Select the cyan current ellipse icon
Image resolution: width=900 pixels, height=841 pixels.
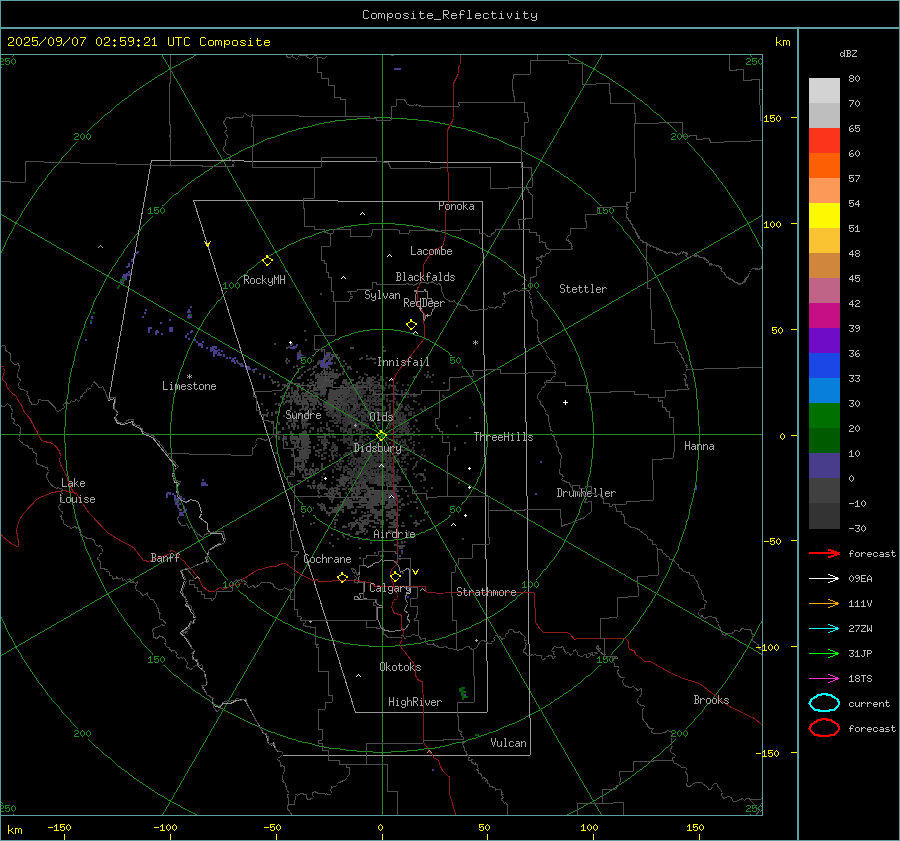pyautogui.click(x=824, y=703)
